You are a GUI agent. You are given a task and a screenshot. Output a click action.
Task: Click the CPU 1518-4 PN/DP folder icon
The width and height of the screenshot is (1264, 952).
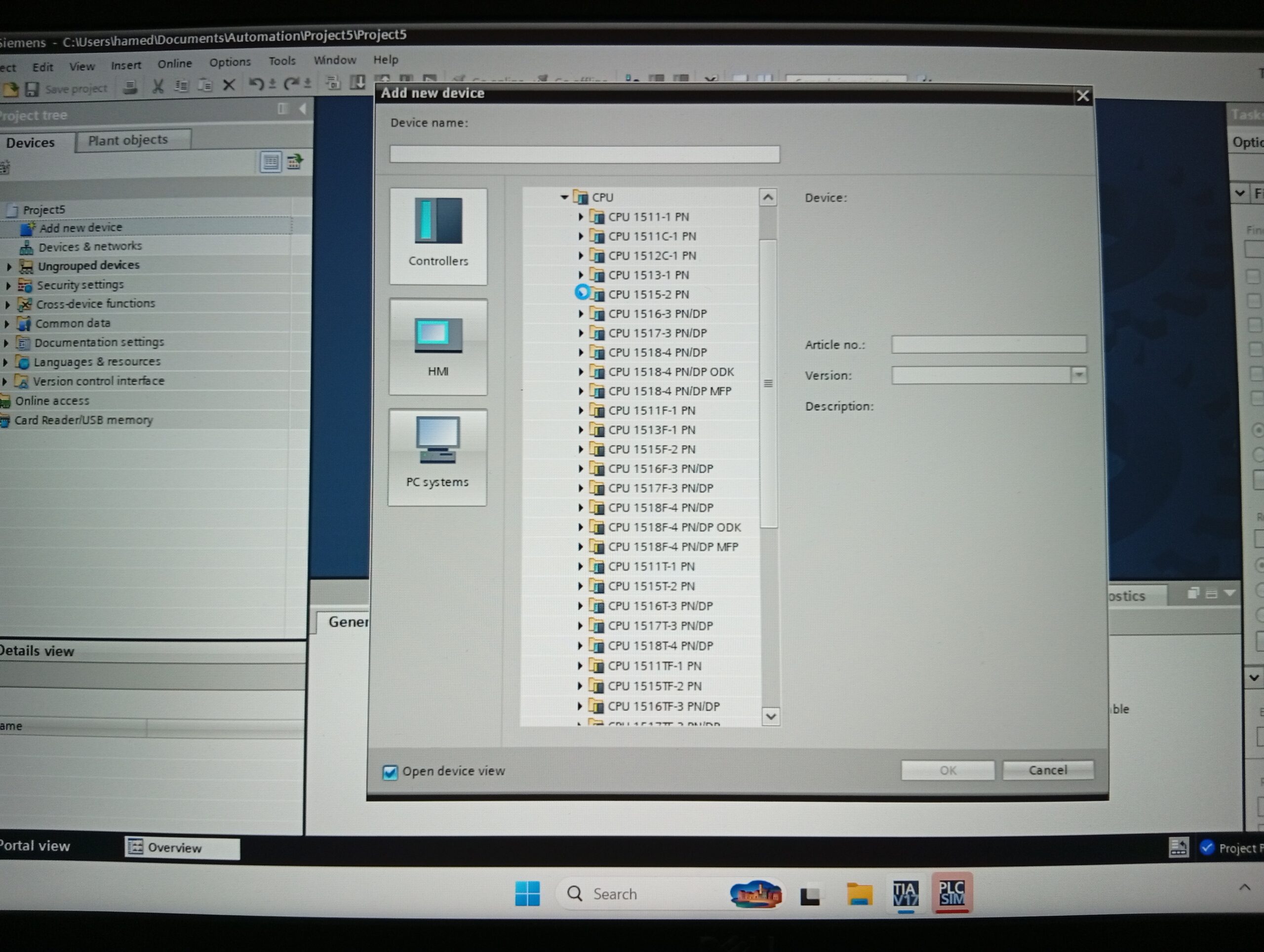point(597,353)
